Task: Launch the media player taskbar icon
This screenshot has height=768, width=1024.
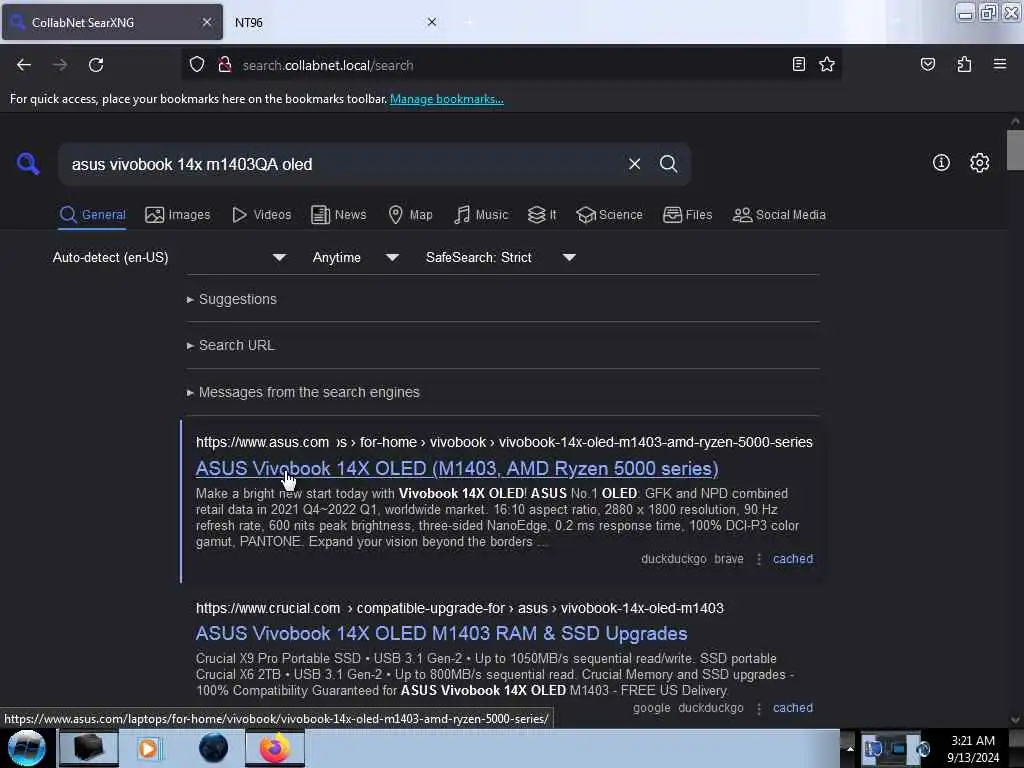Action: pyautogui.click(x=148, y=748)
